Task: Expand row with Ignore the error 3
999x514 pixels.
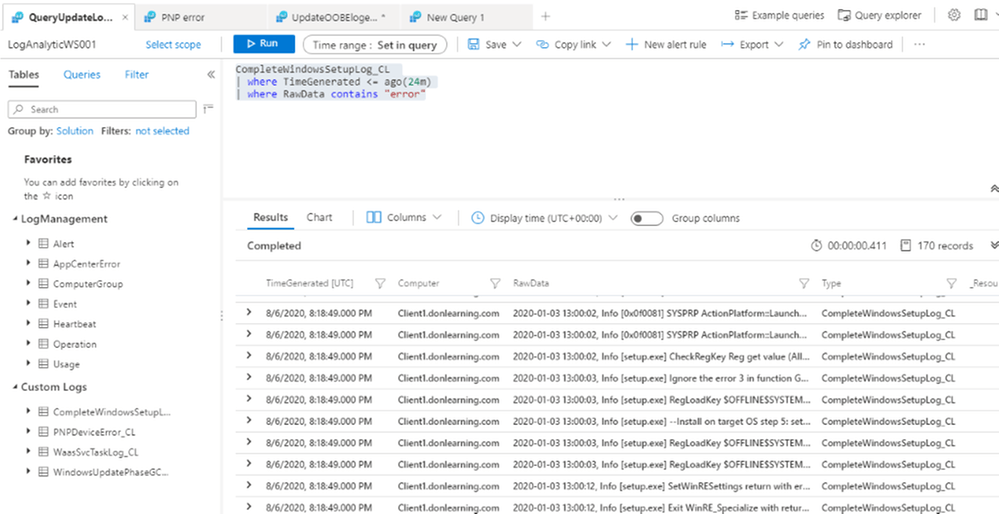Action: coord(249,376)
